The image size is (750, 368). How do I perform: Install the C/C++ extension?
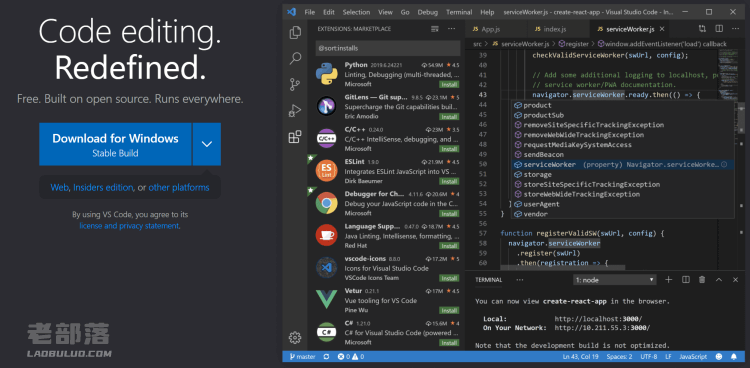(x=449, y=149)
